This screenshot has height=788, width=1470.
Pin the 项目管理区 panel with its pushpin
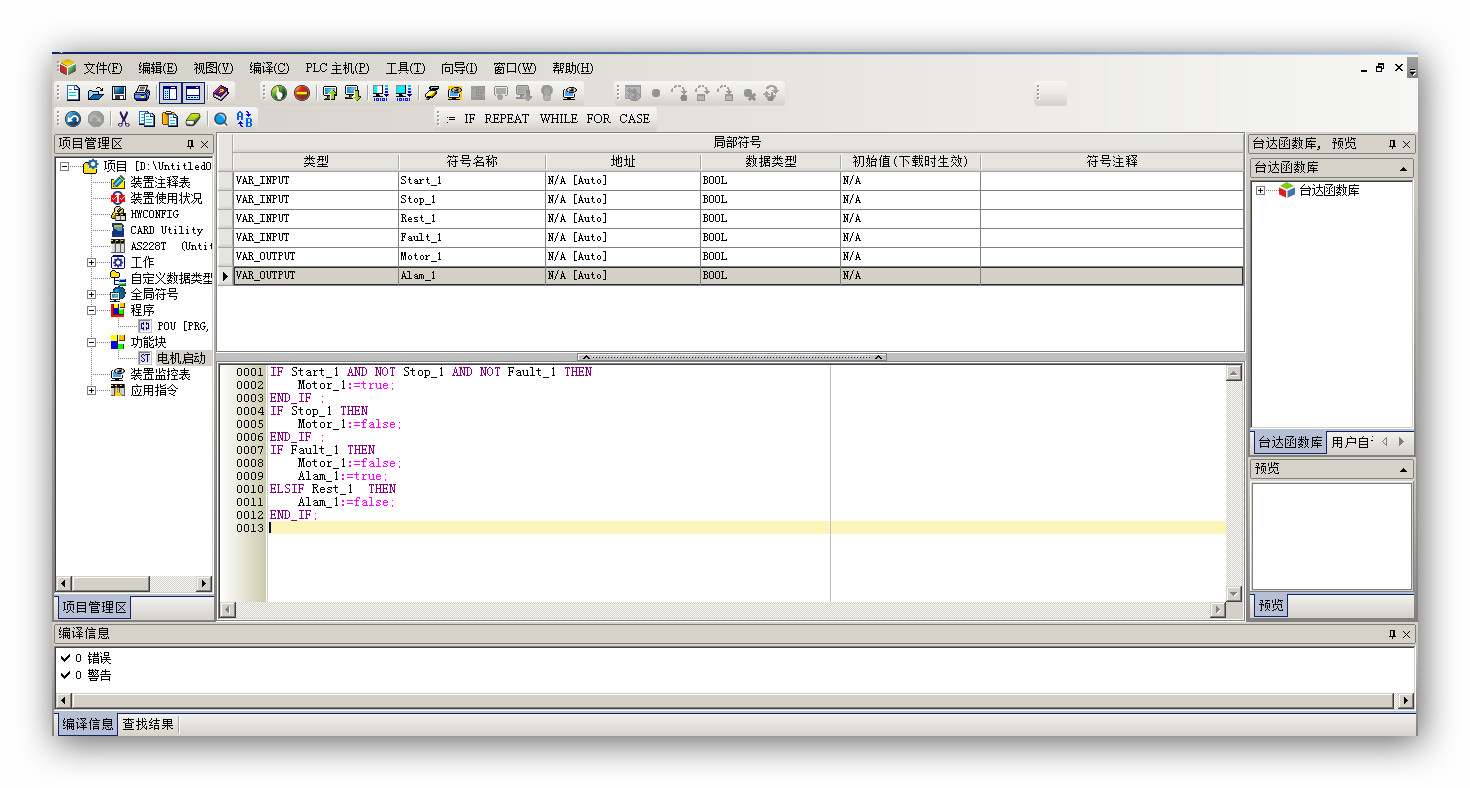point(190,144)
